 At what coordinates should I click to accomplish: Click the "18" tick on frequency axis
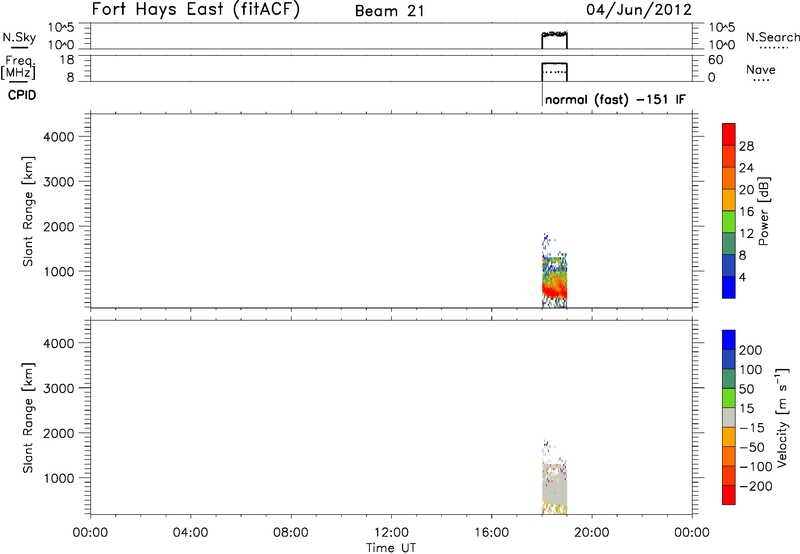point(67,60)
